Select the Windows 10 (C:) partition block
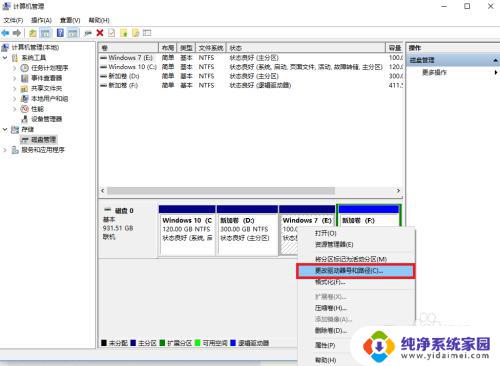 (187, 231)
